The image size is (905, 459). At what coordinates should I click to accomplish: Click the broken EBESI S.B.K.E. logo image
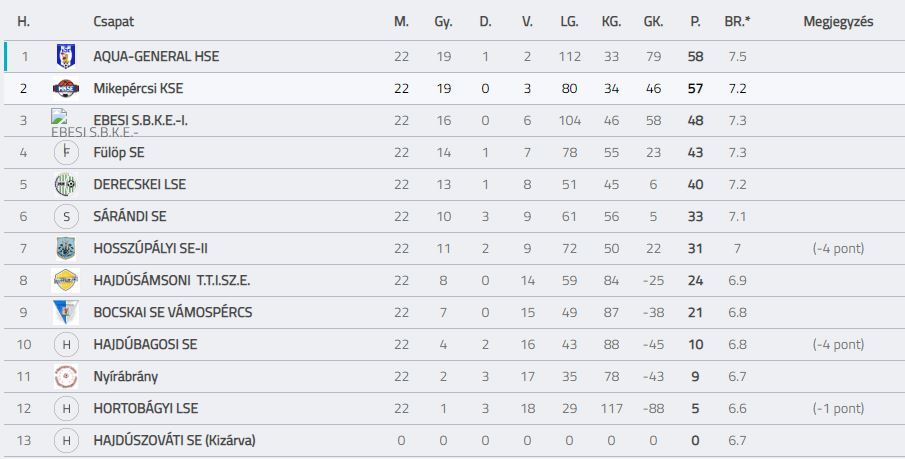(59, 117)
